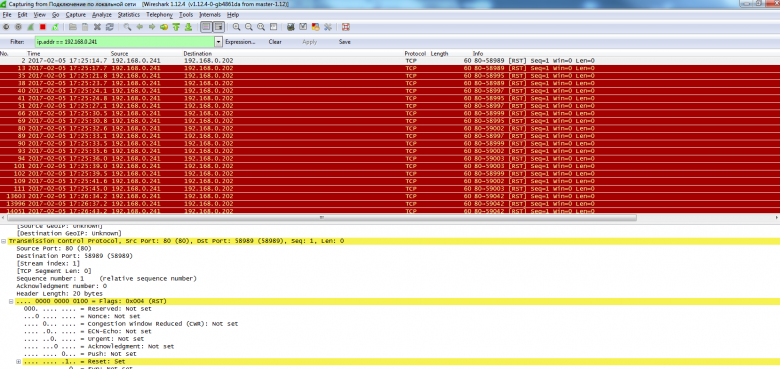Zoom out the text size
The width and height of the screenshot is (780, 369).
[x=249, y=27]
